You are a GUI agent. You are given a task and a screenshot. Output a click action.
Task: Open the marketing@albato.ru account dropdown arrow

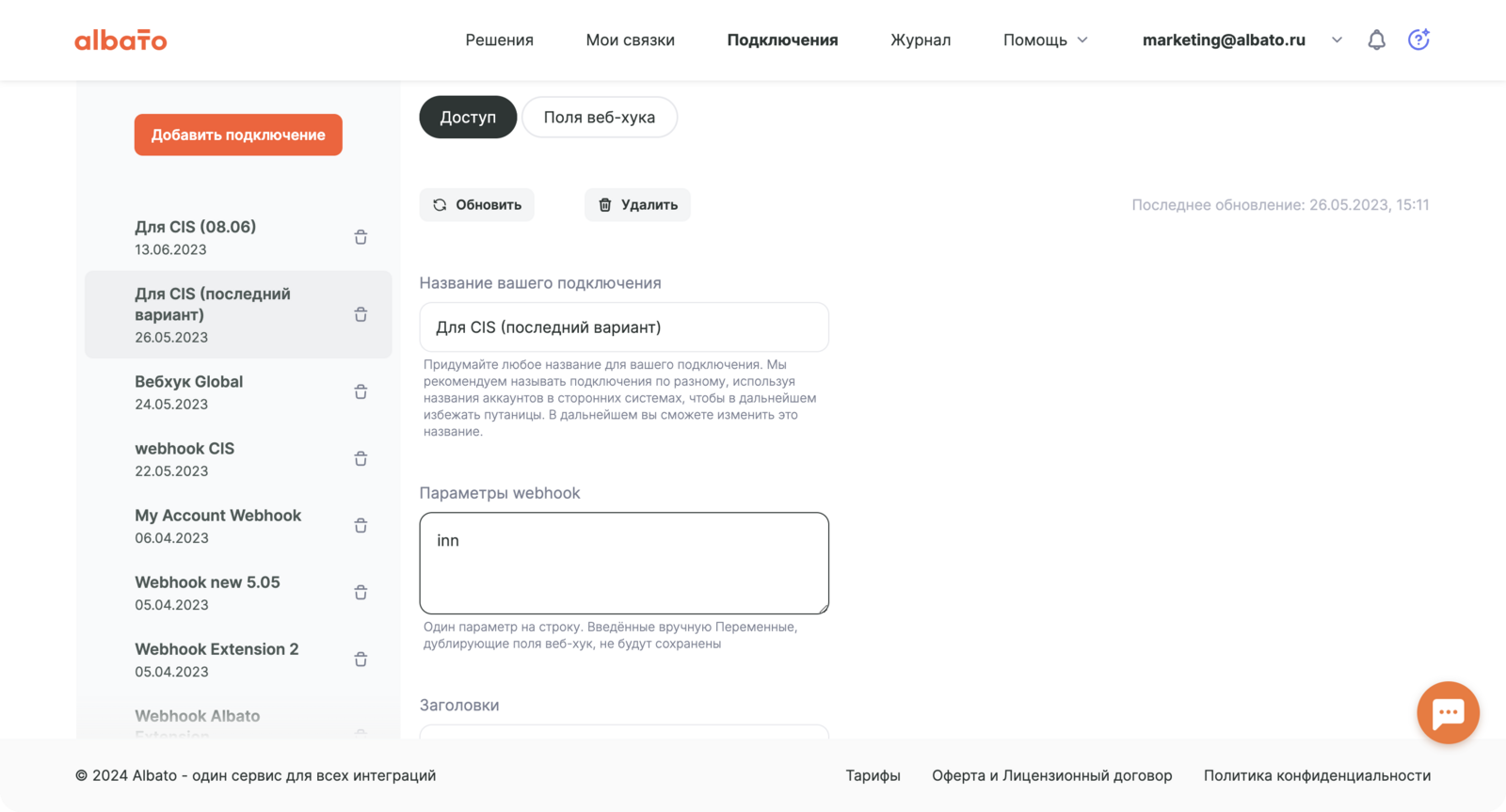[x=1337, y=40]
